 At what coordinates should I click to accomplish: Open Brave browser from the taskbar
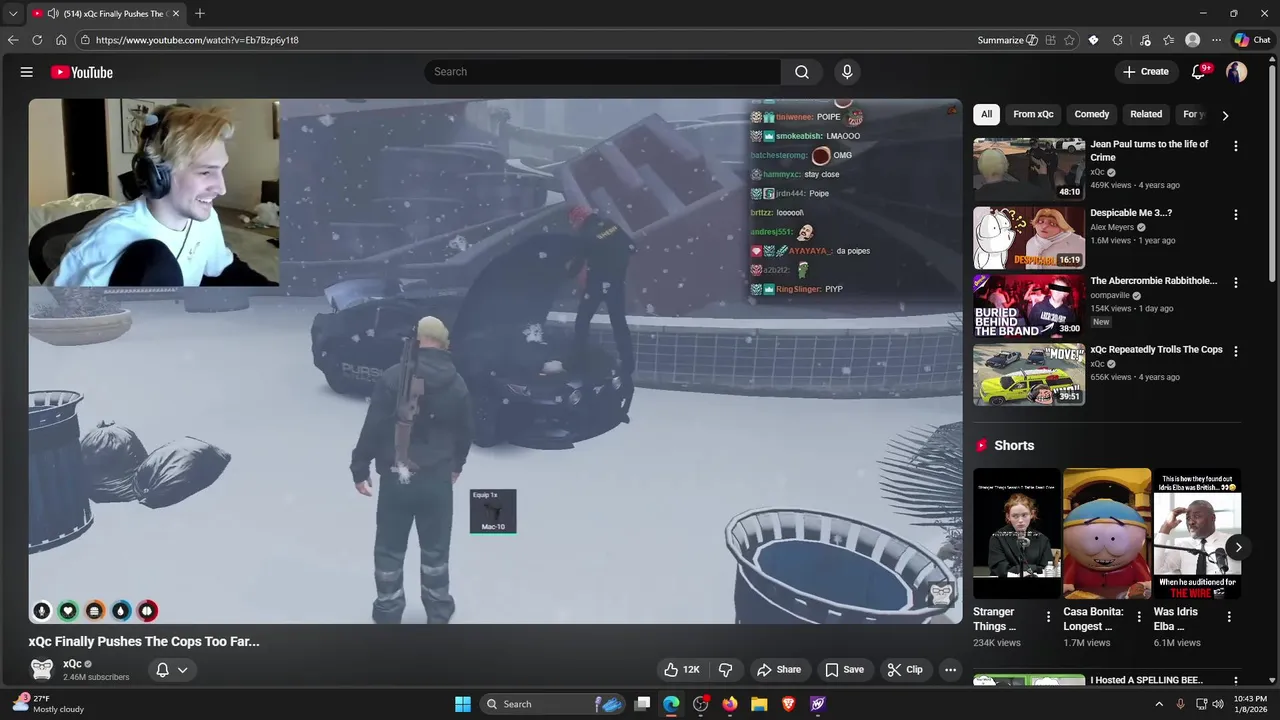[788, 704]
